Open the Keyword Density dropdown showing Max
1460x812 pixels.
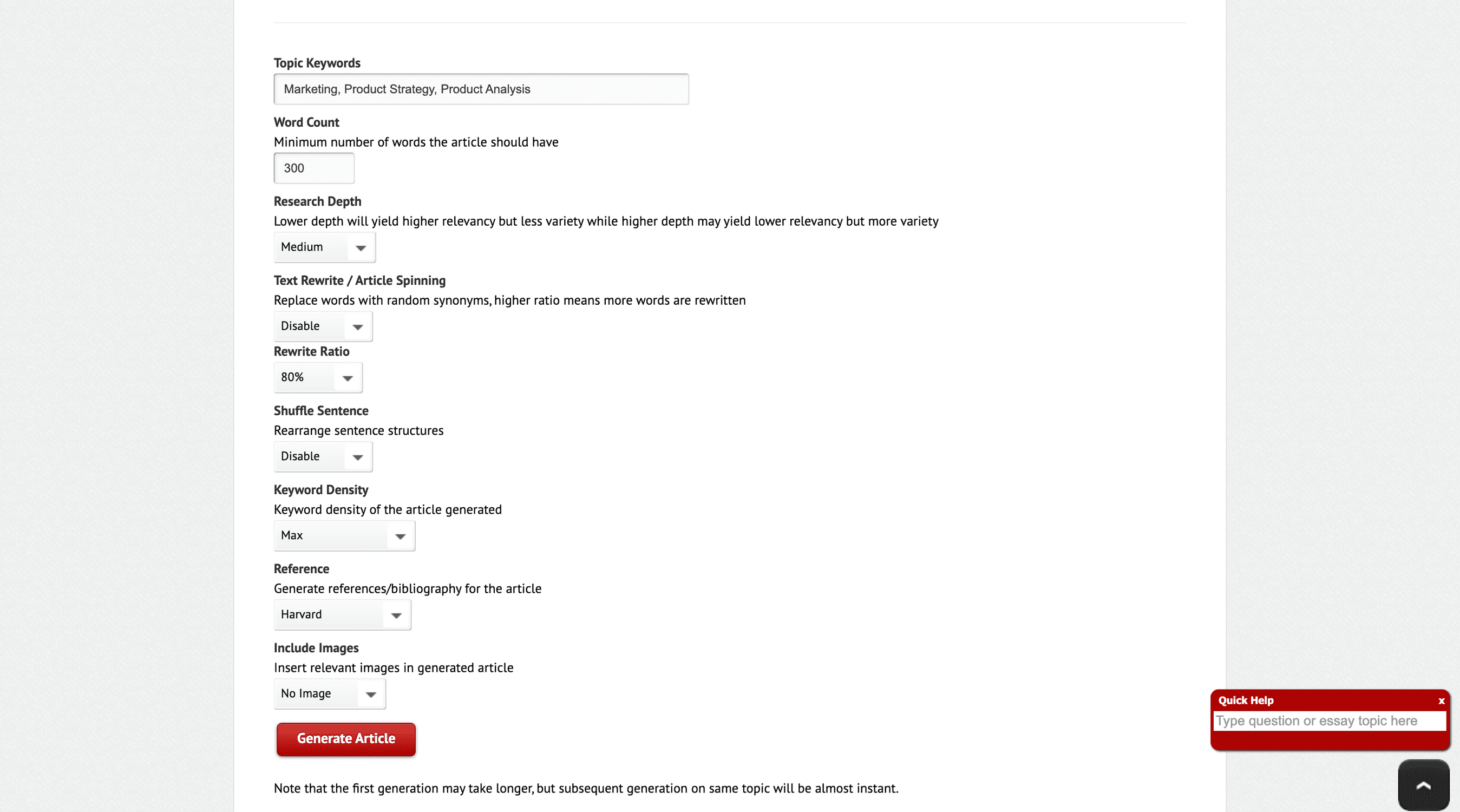coord(344,535)
